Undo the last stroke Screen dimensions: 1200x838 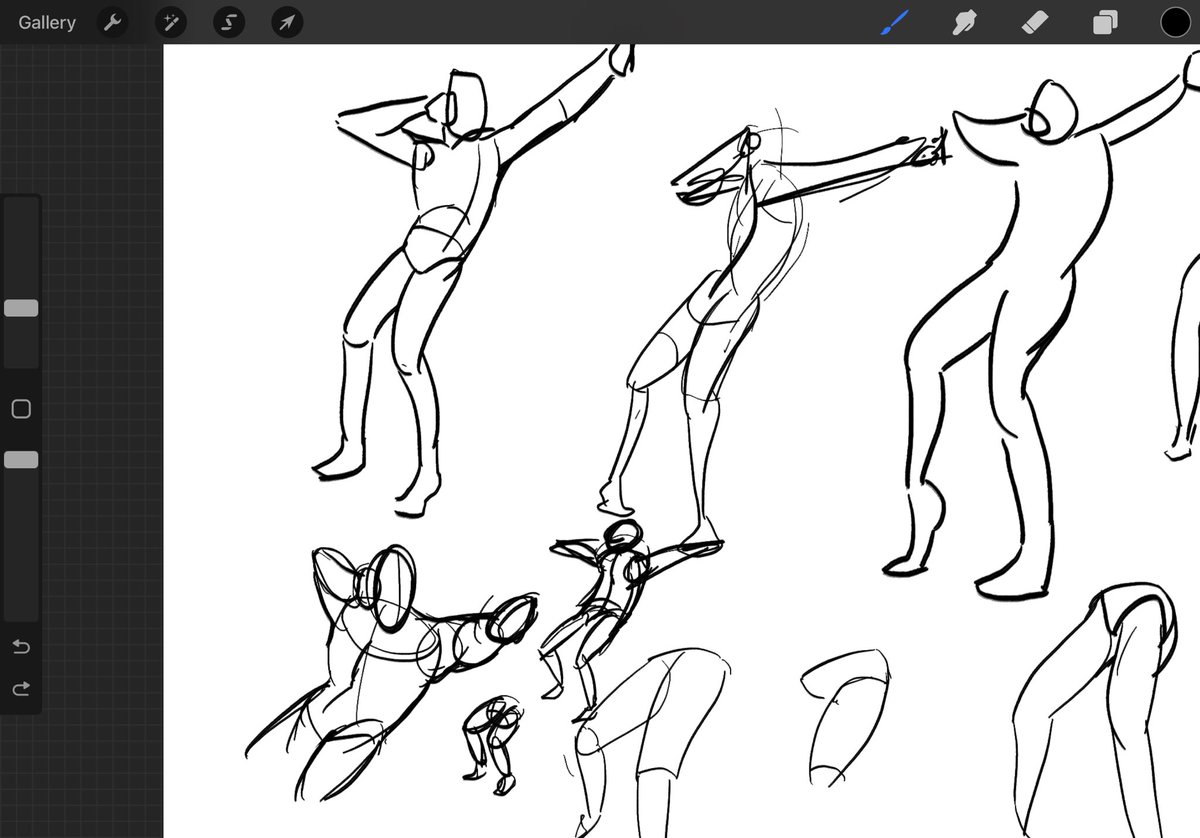tap(21, 647)
